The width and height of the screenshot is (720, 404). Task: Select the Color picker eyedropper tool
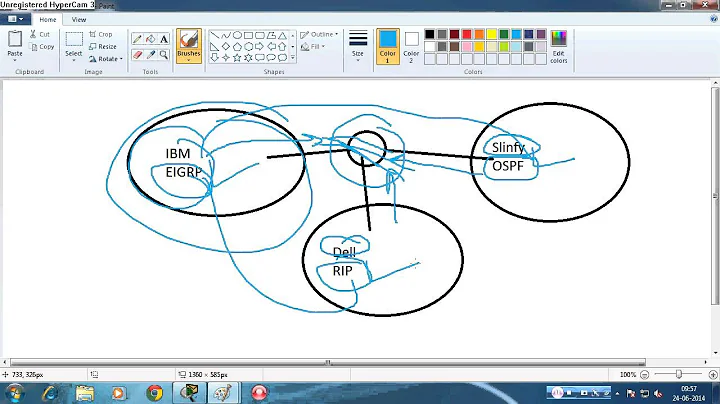(x=151, y=55)
